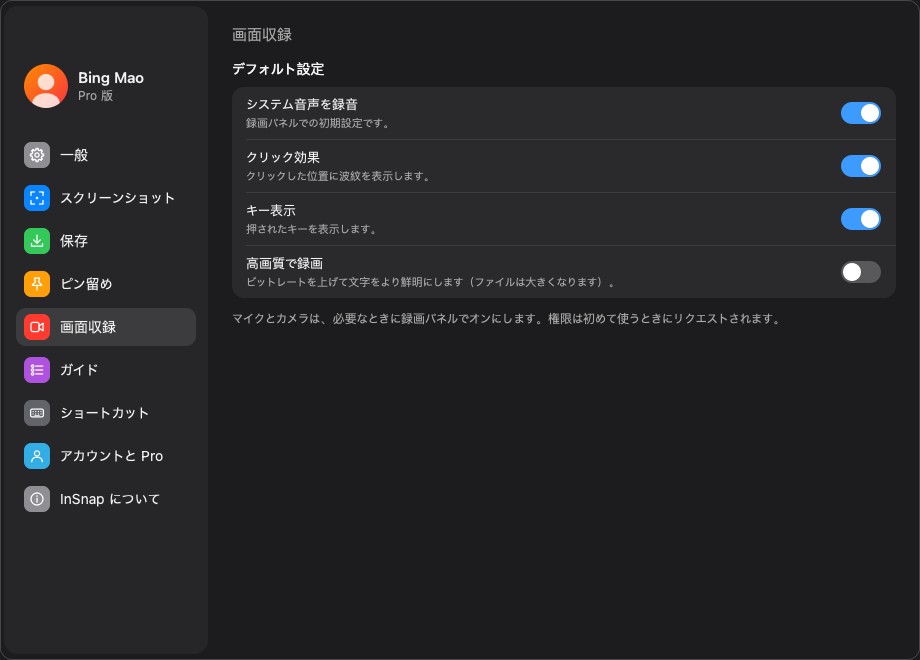Click the クリック効果 label

283,157
